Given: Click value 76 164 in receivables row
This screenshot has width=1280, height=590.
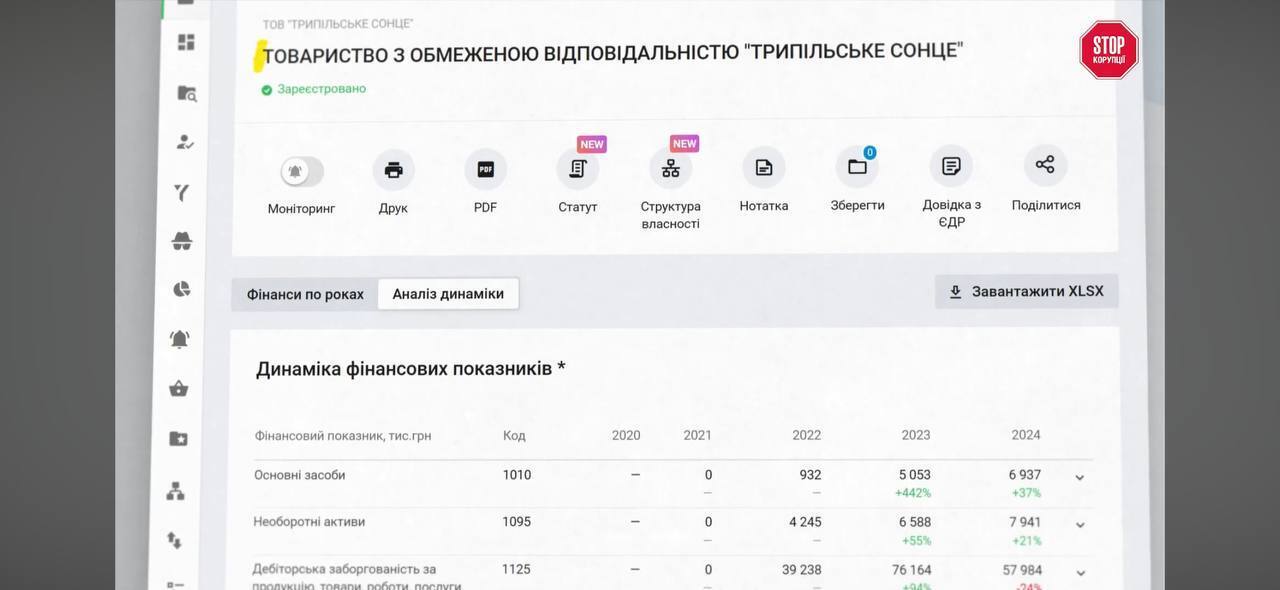Looking at the screenshot, I should pos(912,570).
